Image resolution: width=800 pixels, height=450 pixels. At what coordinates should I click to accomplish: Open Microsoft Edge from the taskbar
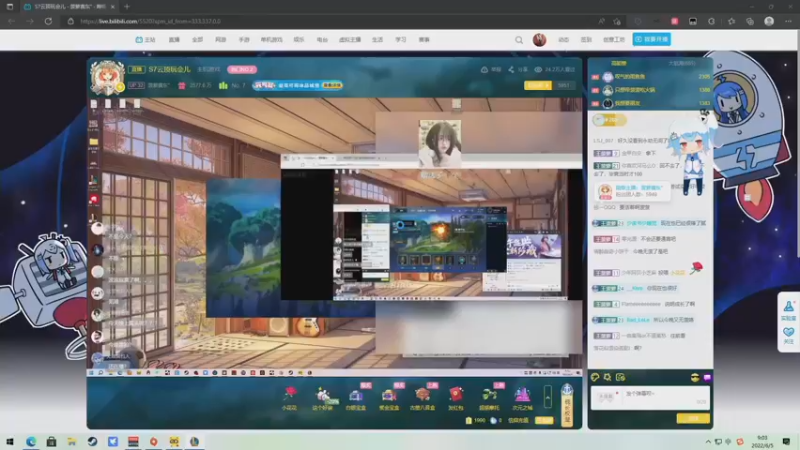pyautogui.click(x=31, y=441)
